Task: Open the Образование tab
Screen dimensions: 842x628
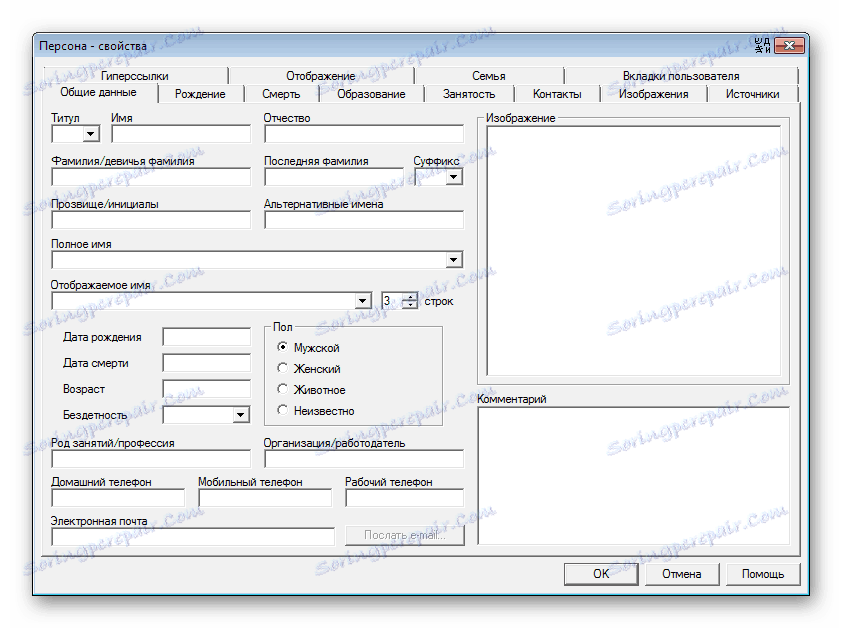Action: tap(371, 94)
